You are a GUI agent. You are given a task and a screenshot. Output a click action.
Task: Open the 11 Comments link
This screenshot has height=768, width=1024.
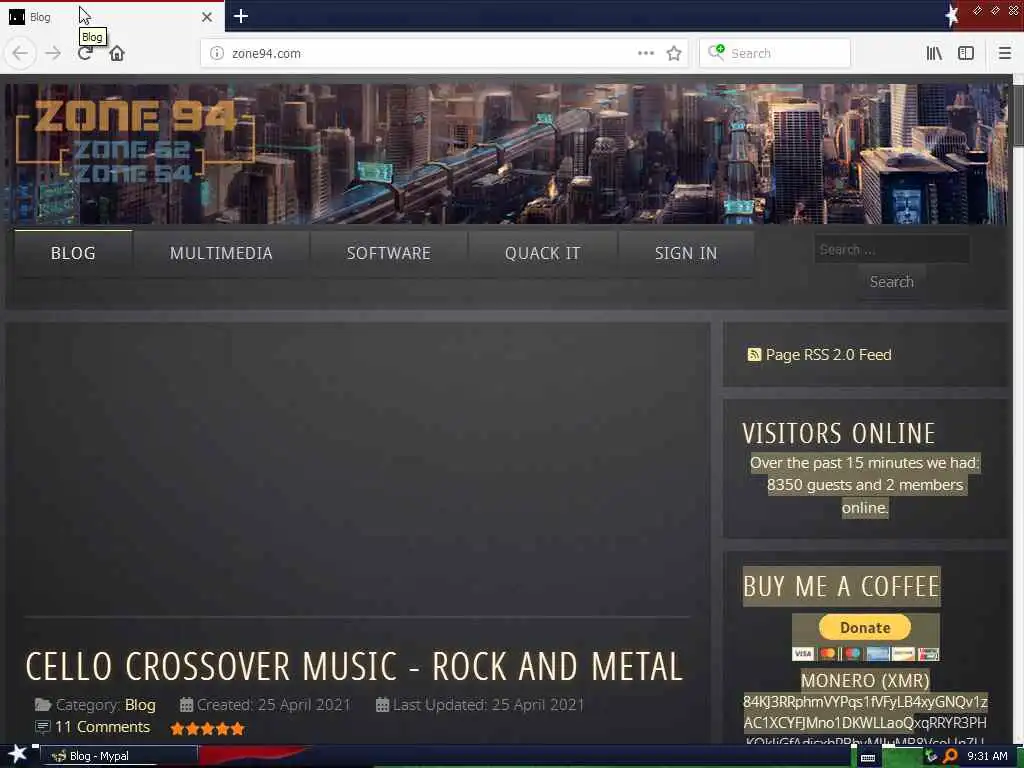tap(103, 727)
